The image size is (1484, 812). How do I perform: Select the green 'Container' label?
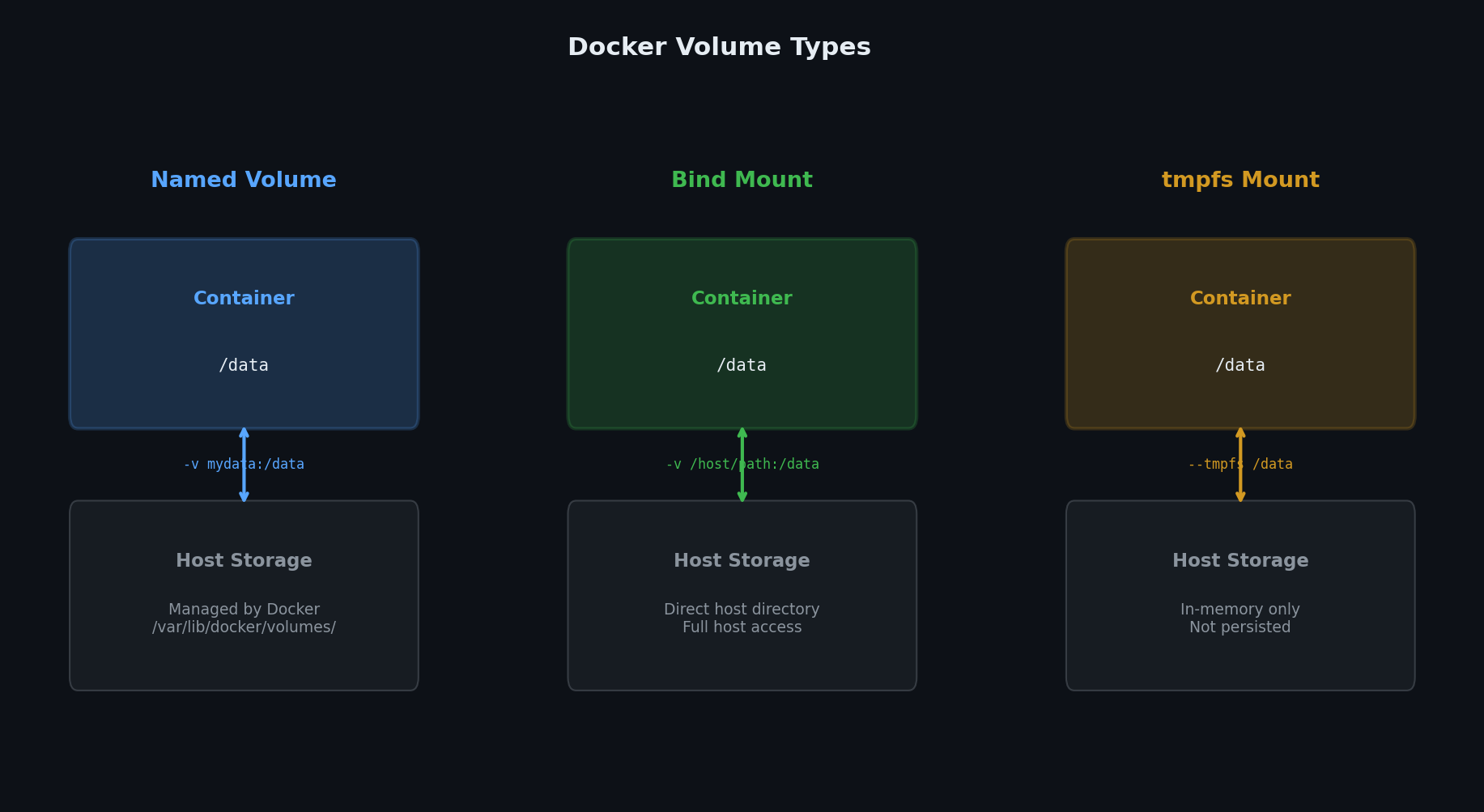(x=742, y=299)
